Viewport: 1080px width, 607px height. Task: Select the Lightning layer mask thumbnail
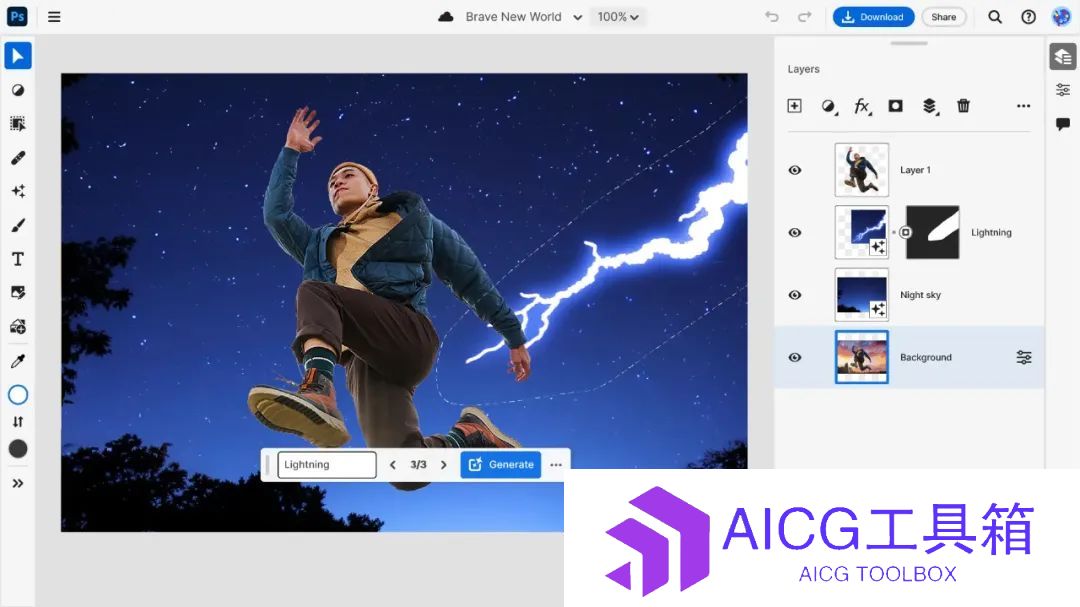(x=933, y=232)
